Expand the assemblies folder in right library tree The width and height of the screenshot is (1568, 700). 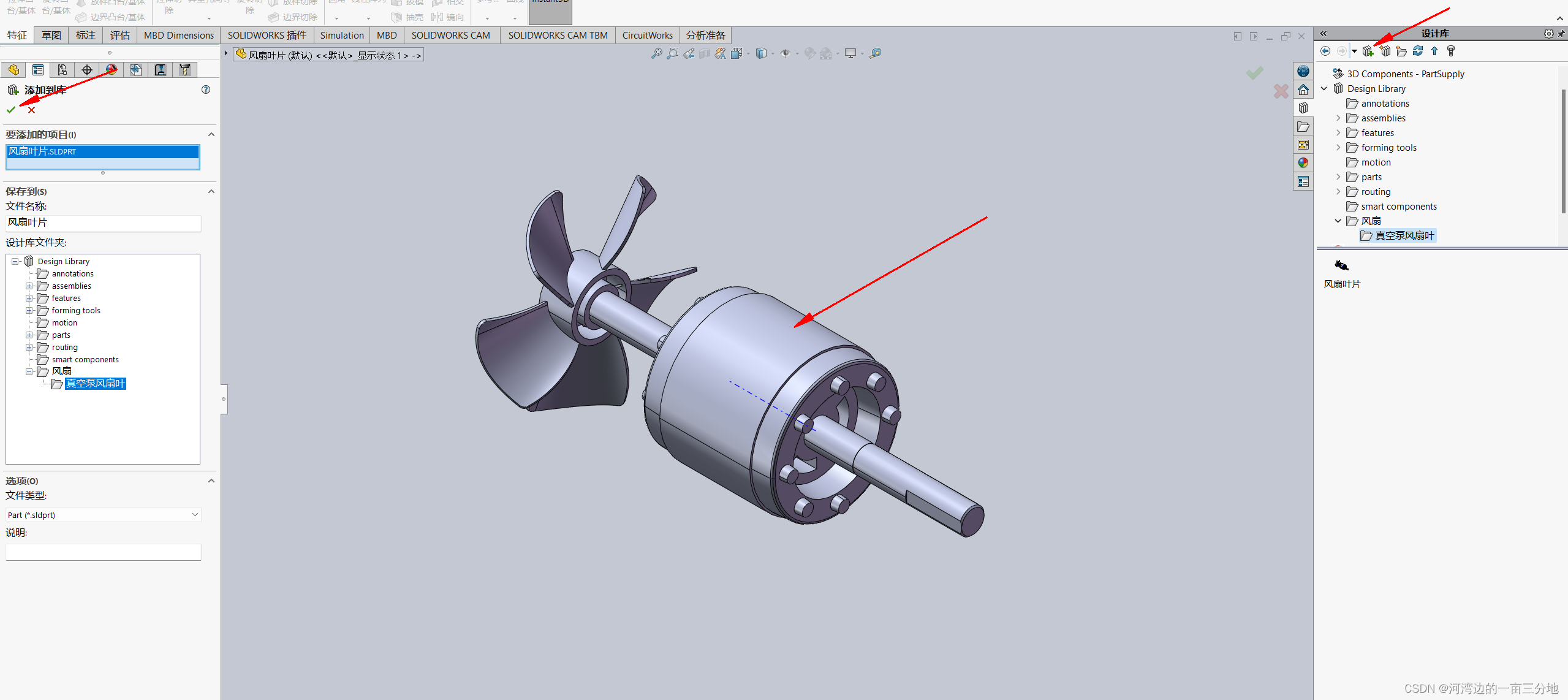(1338, 118)
